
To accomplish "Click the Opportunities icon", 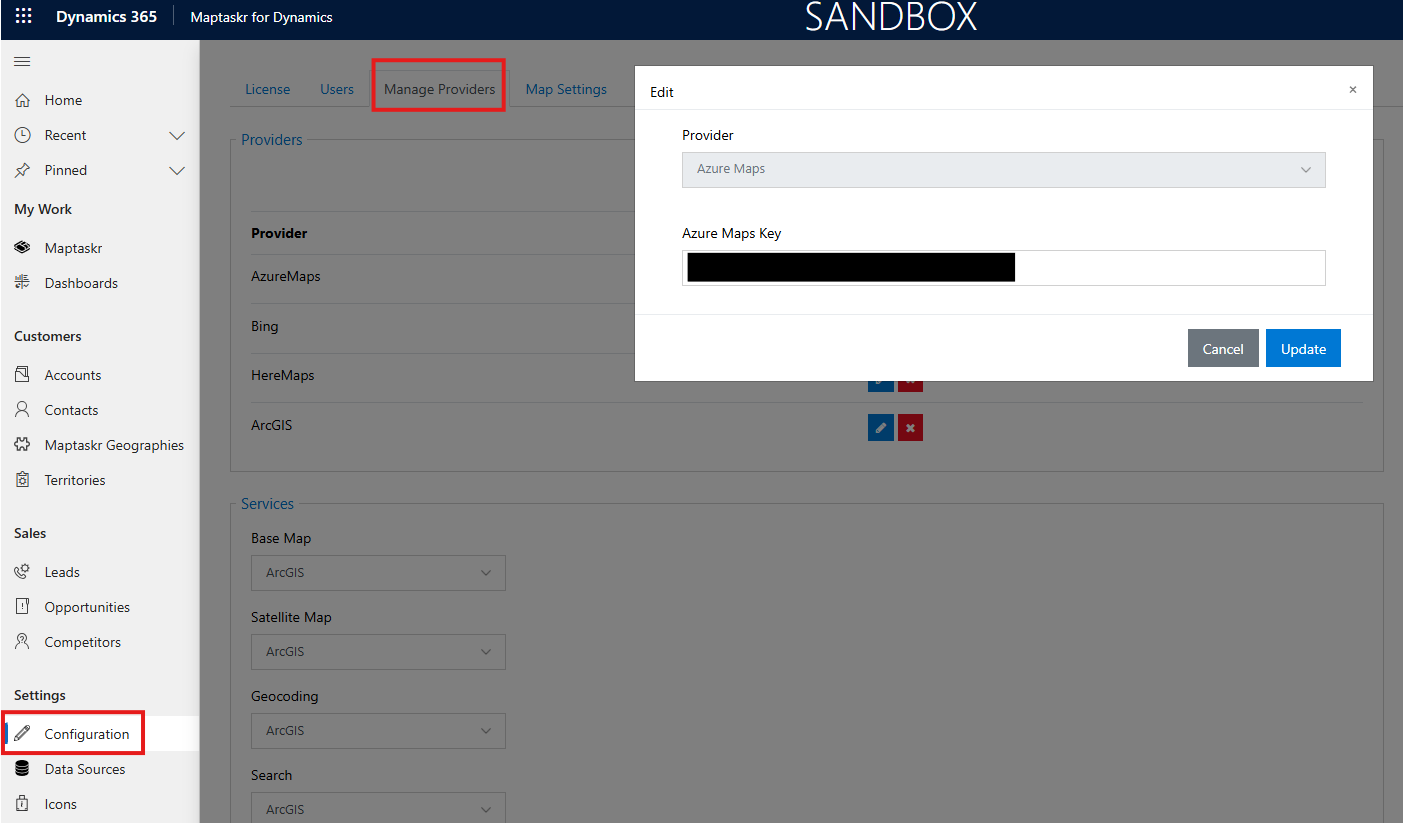I will pos(22,607).
